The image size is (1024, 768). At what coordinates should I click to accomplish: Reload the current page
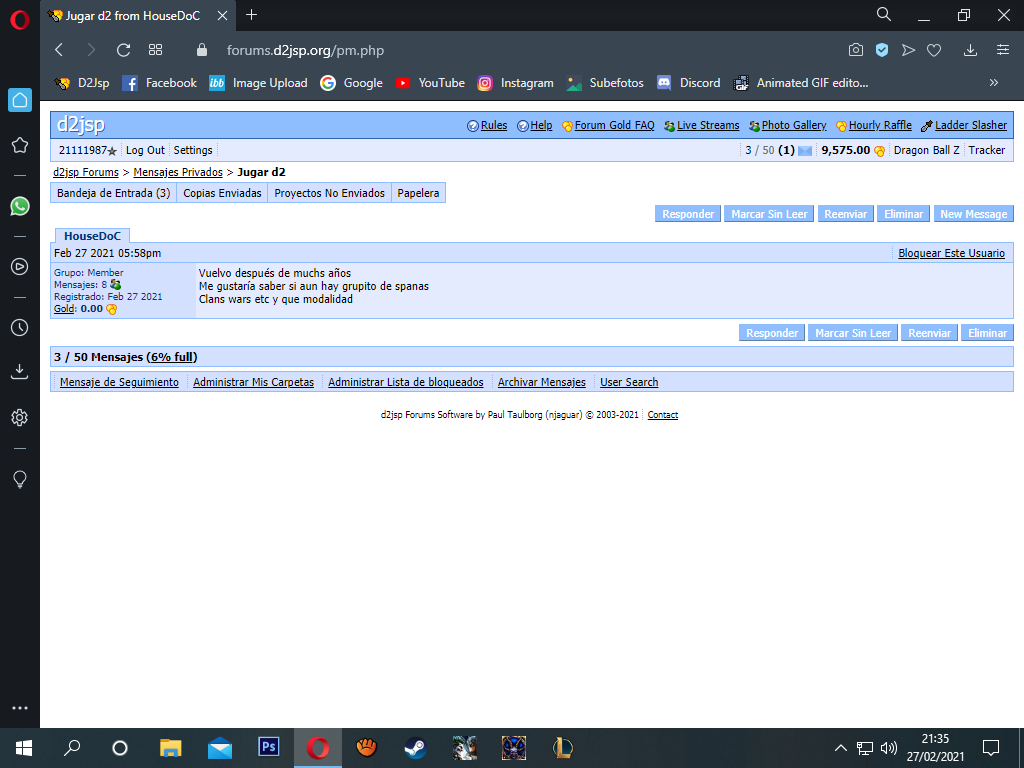[123, 50]
